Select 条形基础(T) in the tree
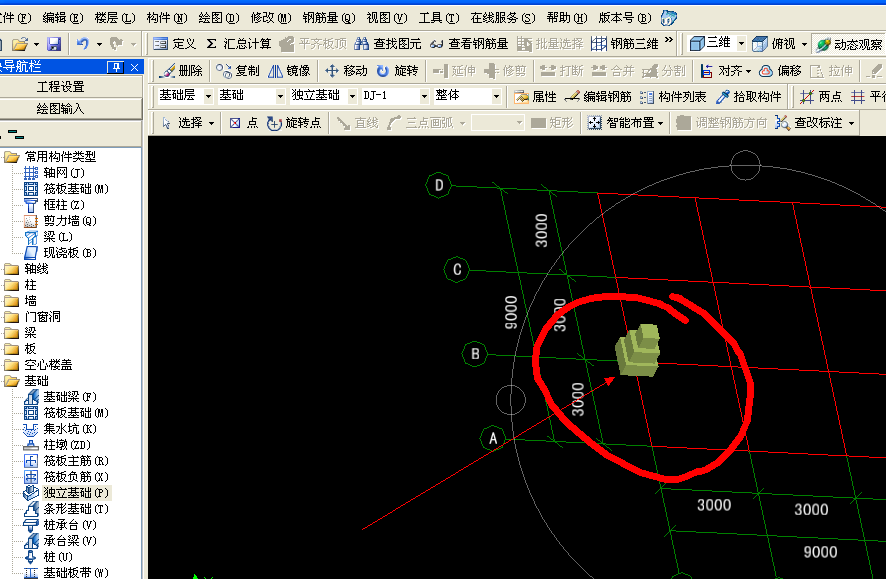 click(x=66, y=509)
